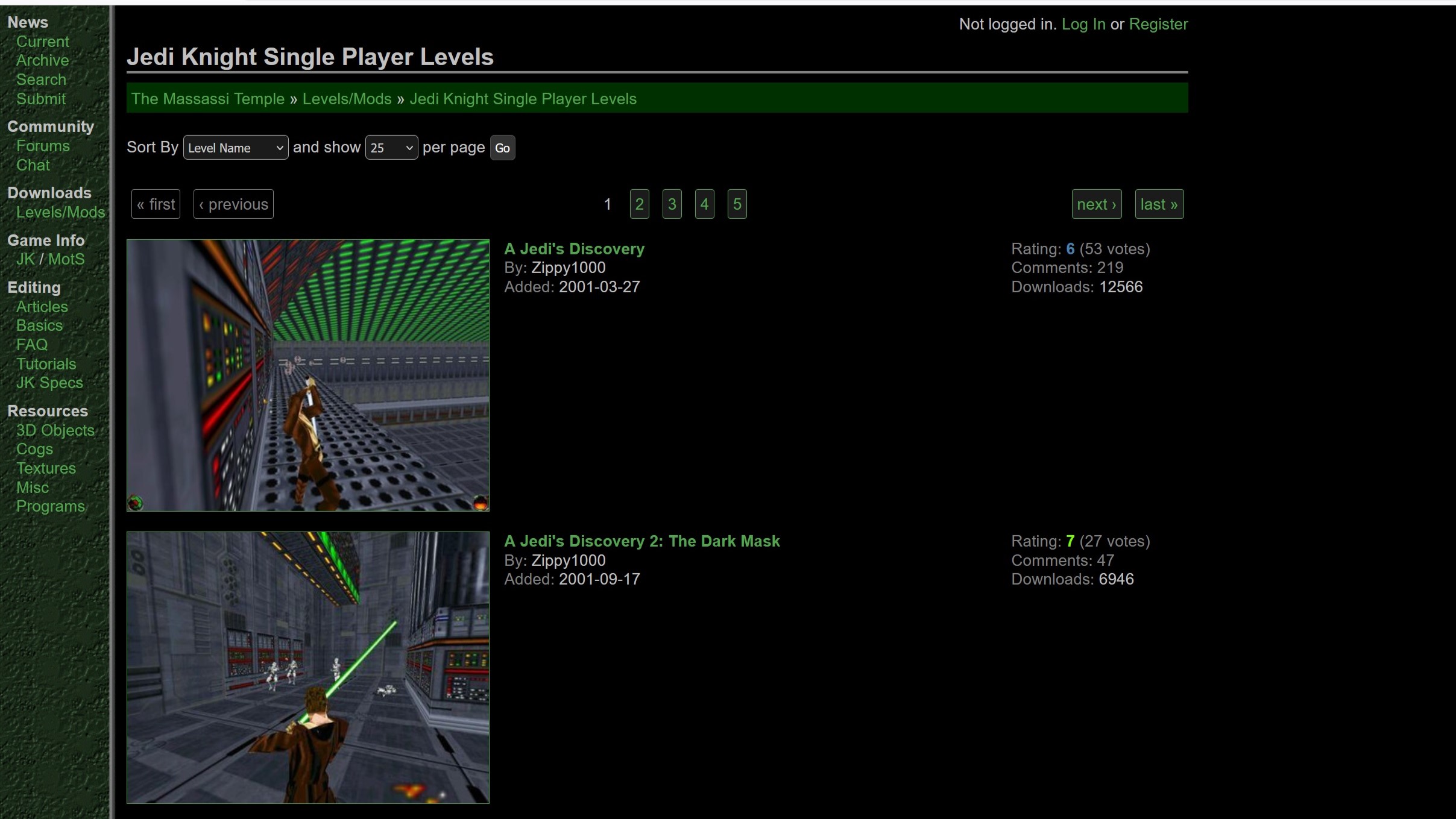
Task: Open Search in the sidebar
Action: click(41, 80)
